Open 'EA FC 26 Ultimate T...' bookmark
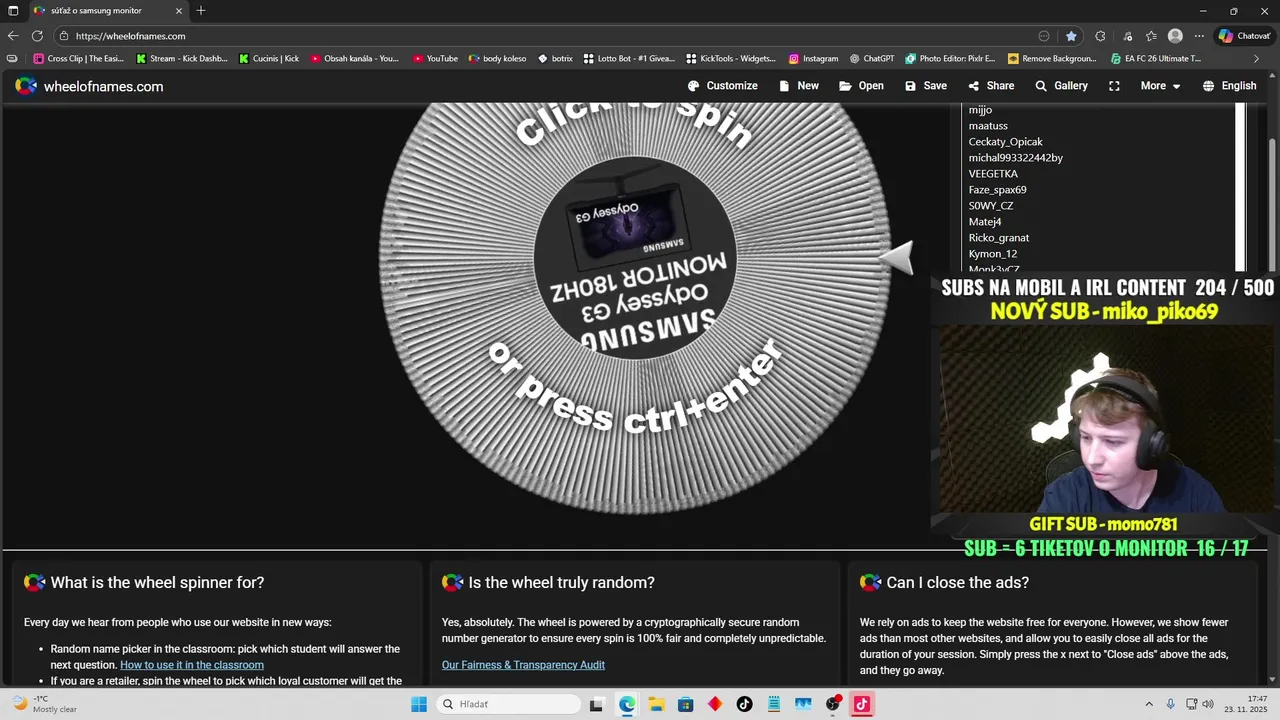The width and height of the screenshot is (1280, 720). click(1155, 59)
